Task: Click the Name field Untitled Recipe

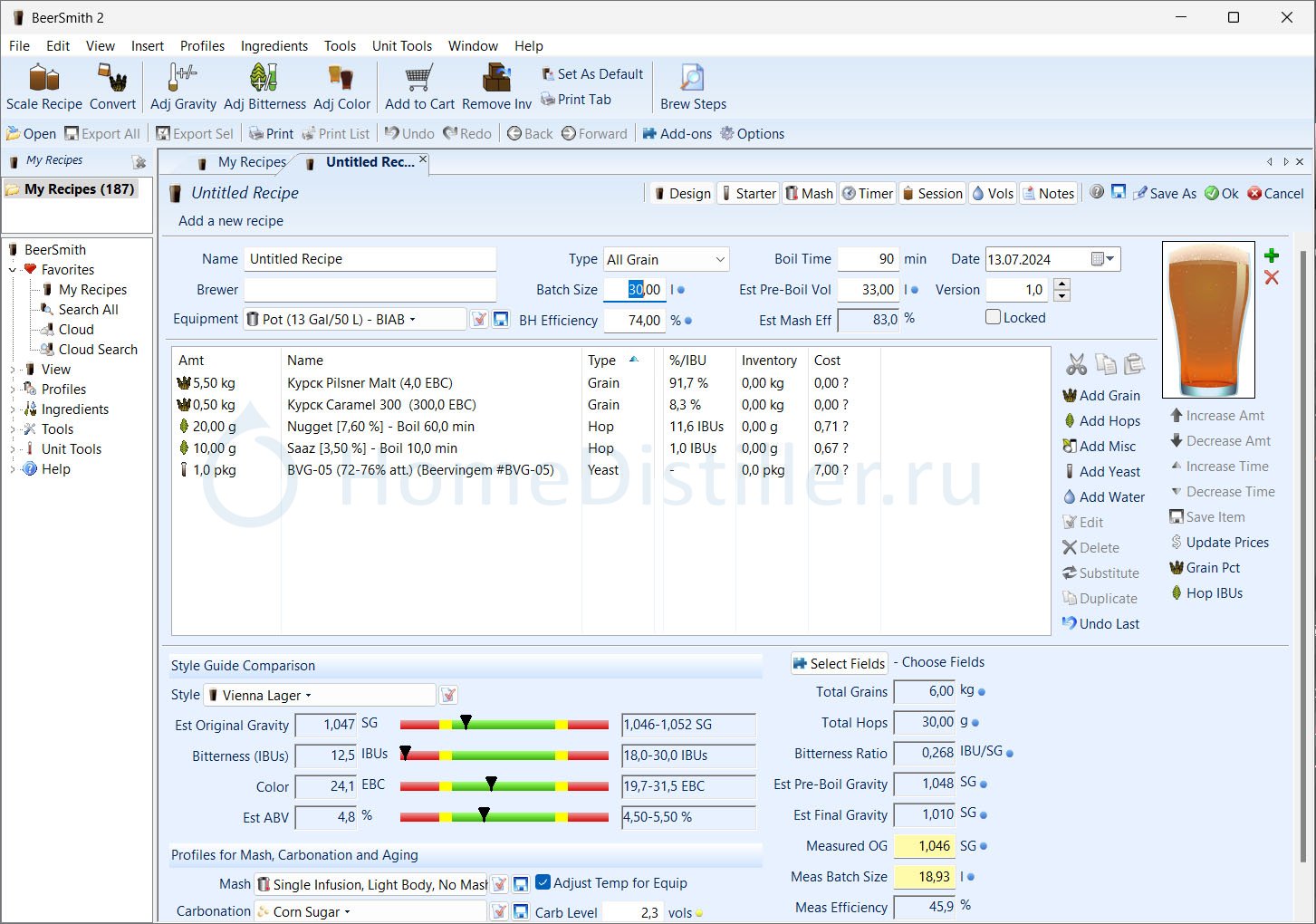Action: click(370, 259)
